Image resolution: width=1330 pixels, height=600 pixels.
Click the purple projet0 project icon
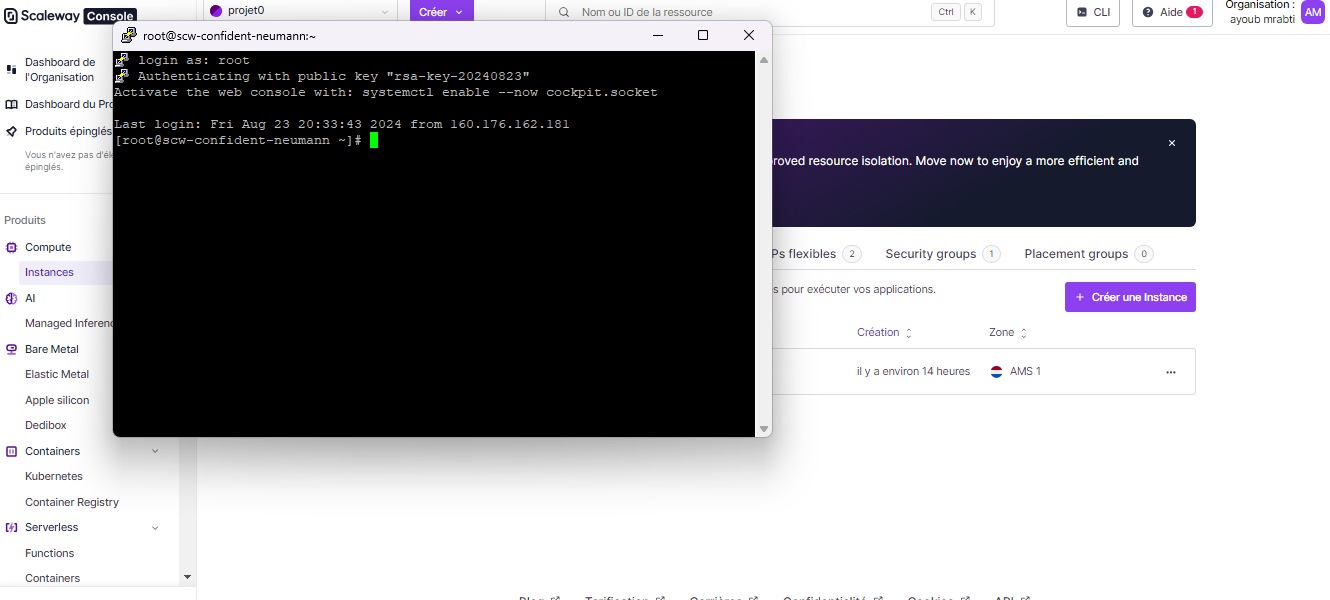(x=216, y=11)
